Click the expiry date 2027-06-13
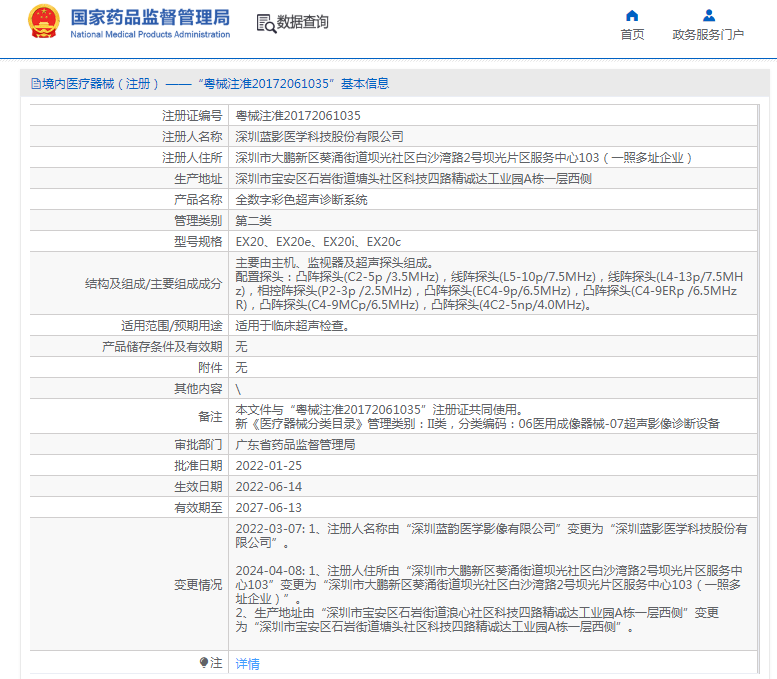Viewport: 777px width, 679px height. tap(268, 508)
